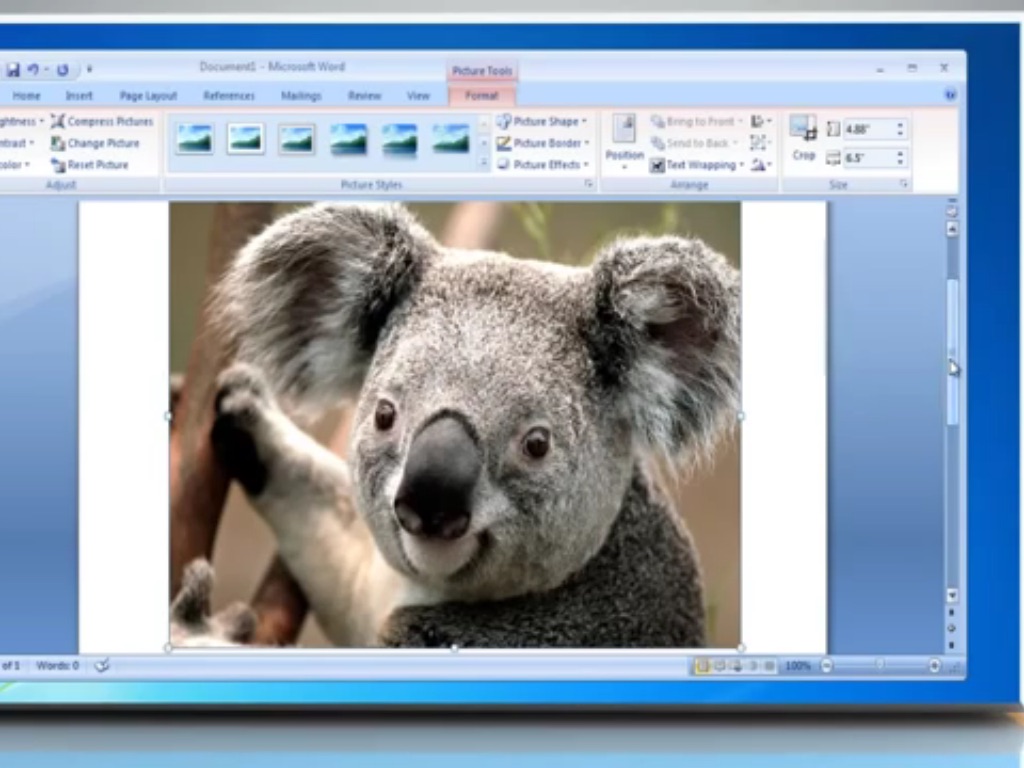Undo the last action
This screenshot has width=1024, height=768.
tap(33, 70)
